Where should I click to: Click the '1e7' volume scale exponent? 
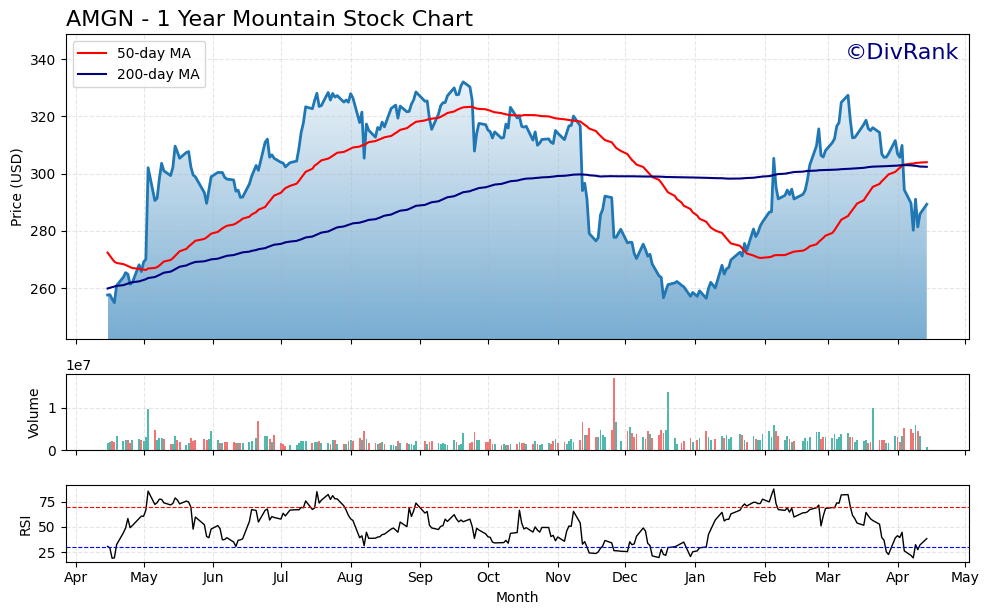(78, 366)
